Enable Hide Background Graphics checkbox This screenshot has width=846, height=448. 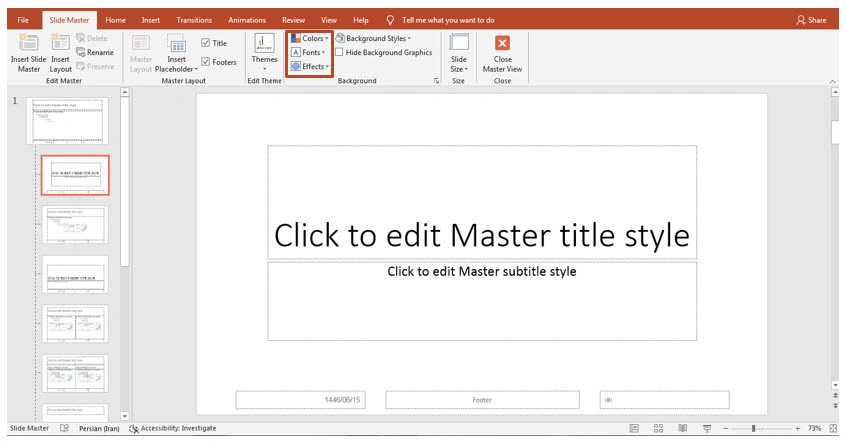tap(340, 52)
